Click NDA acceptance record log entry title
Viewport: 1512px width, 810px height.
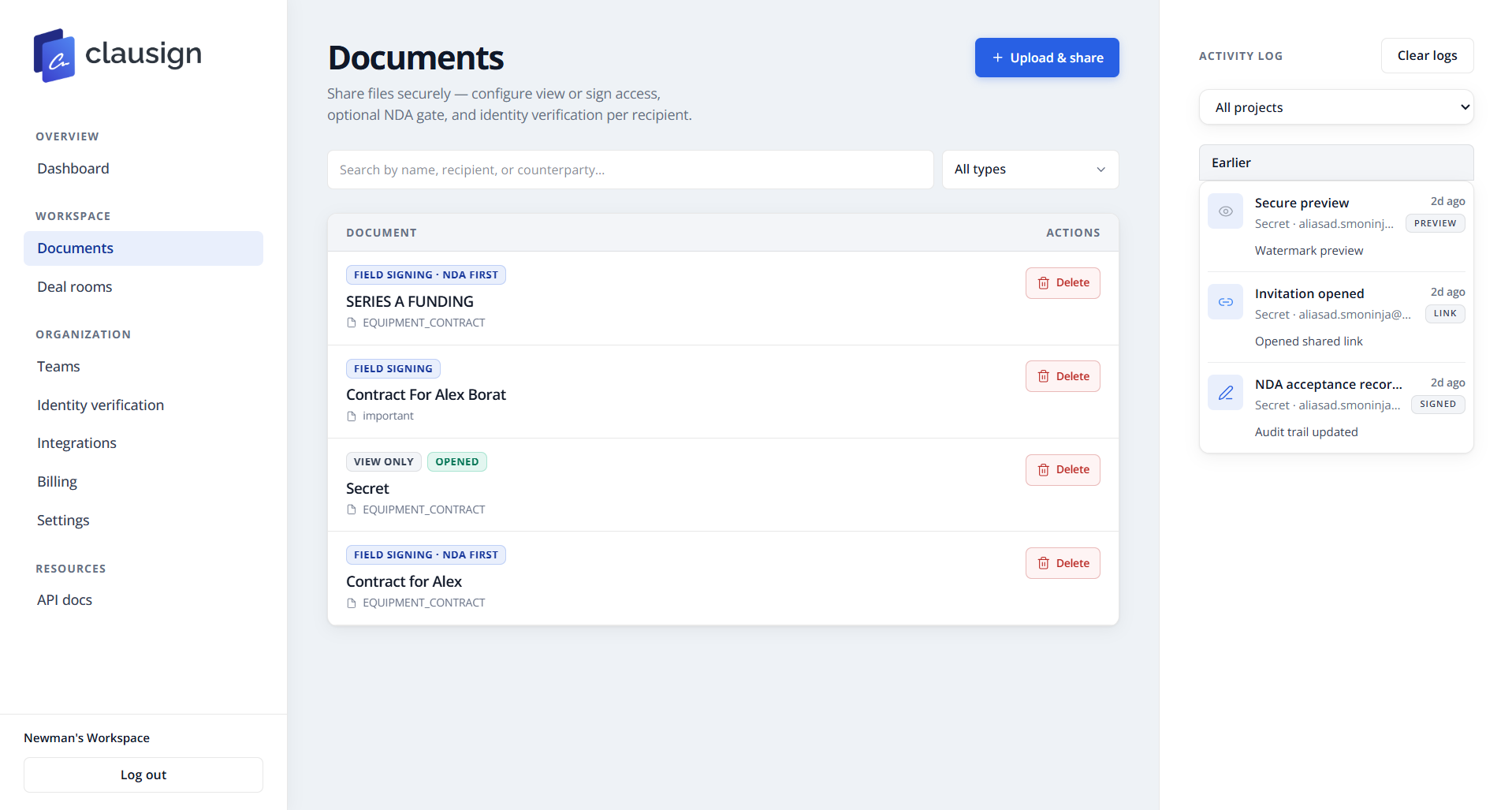pyautogui.click(x=1328, y=384)
